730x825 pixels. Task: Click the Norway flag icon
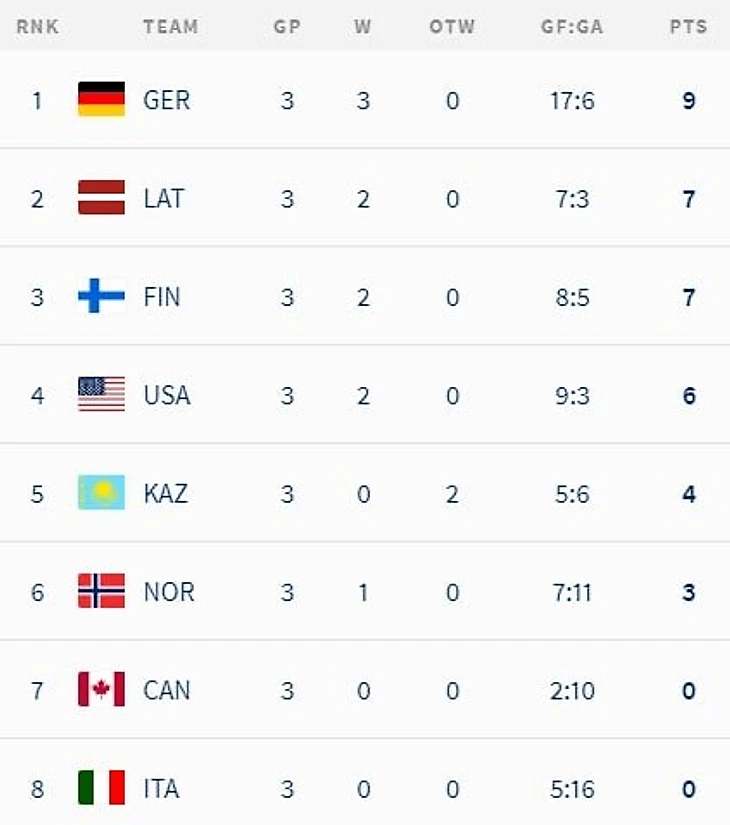tap(102, 591)
